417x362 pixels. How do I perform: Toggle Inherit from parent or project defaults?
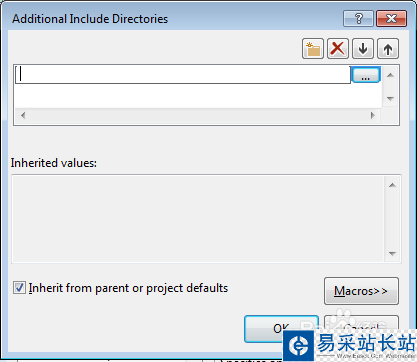click(x=19, y=288)
